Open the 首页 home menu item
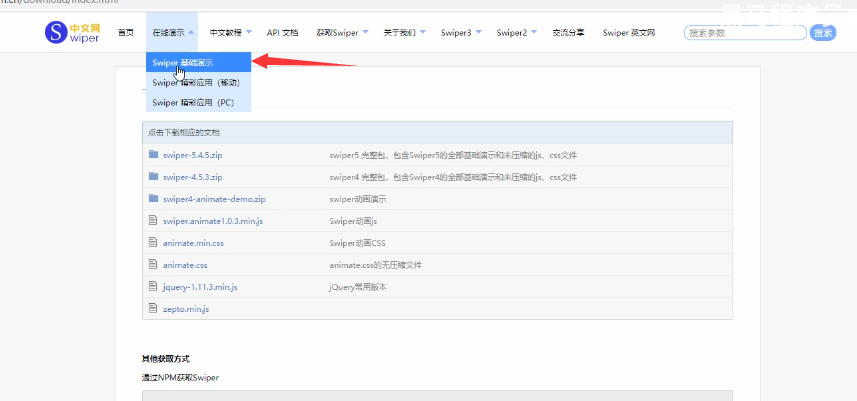This screenshot has width=857, height=401. pyautogui.click(x=126, y=33)
